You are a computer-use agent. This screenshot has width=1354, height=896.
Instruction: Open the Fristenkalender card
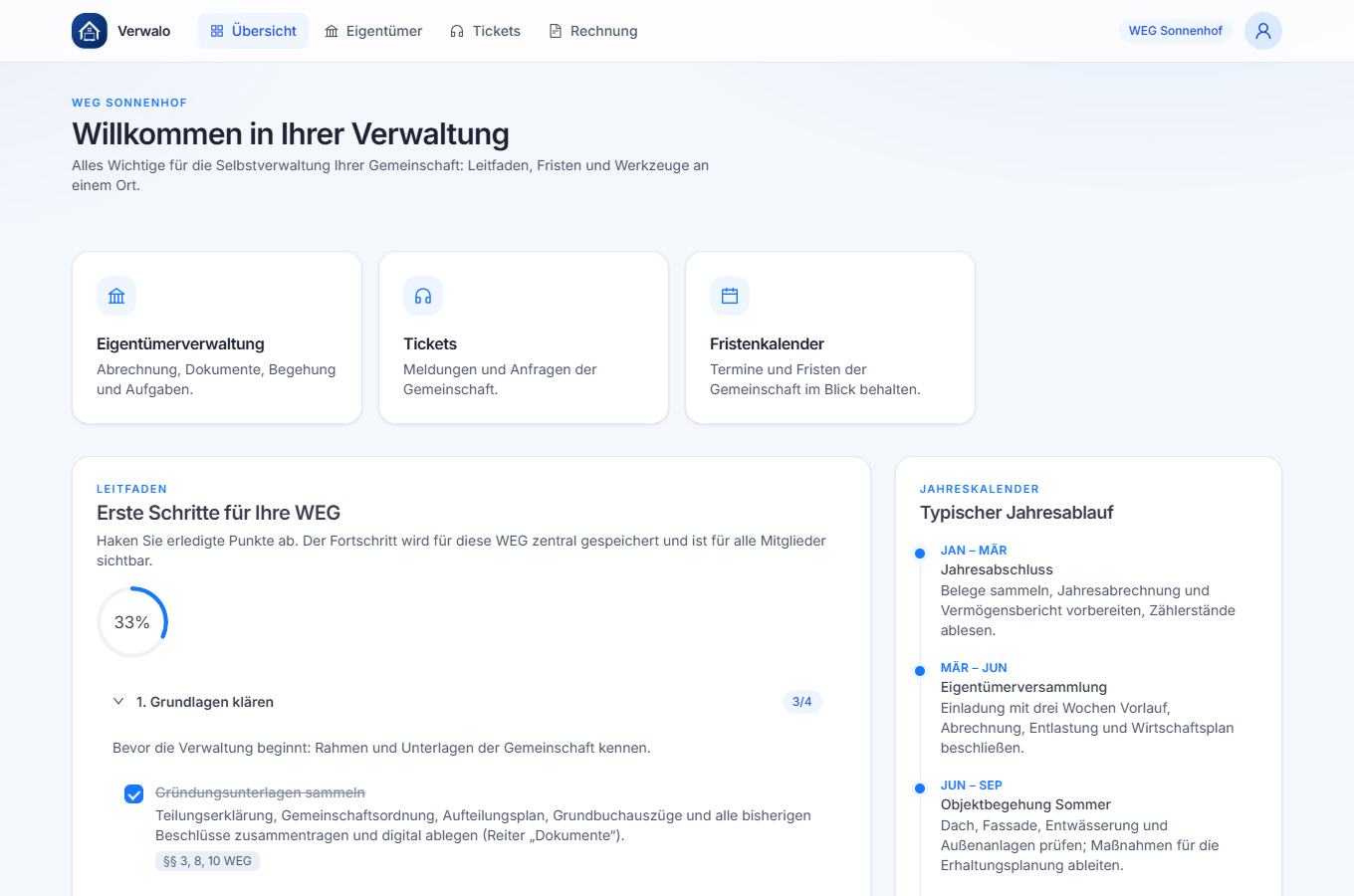pyautogui.click(x=830, y=337)
